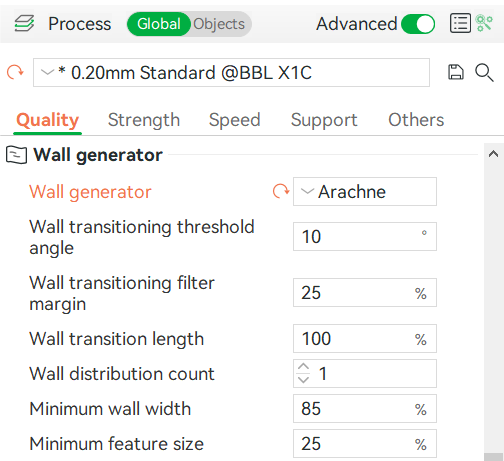
Task: Open the settings list view icon
Action: click(x=460, y=23)
